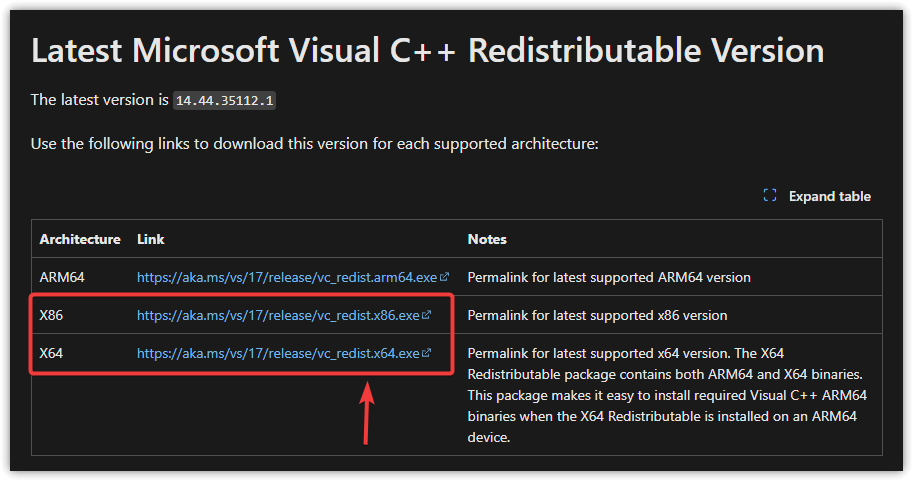The image size is (913, 481).
Task: Click the Expand table button label
Action: (x=829, y=196)
